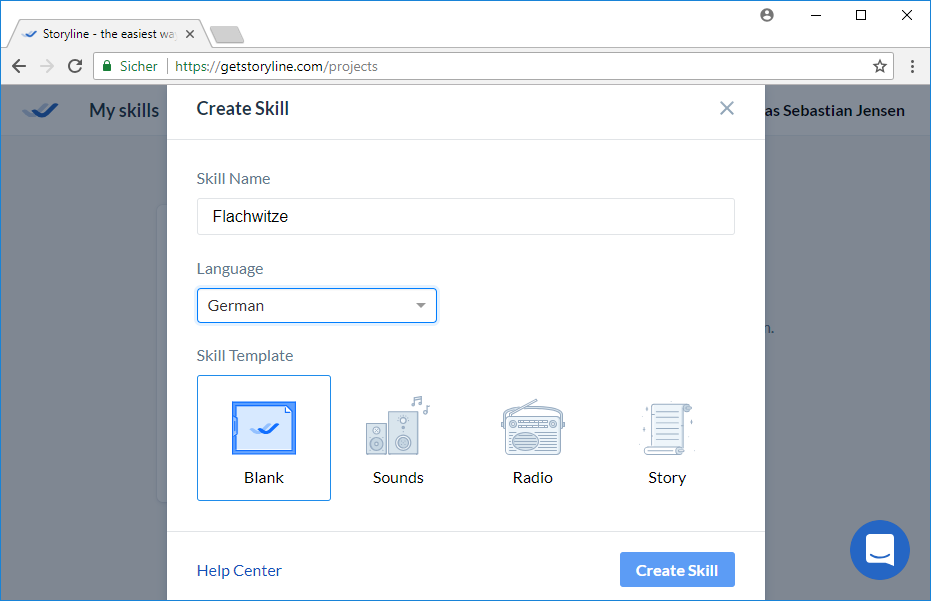Open the Help Center link
Image resolution: width=931 pixels, height=601 pixels.
pyautogui.click(x=239, y=571)
